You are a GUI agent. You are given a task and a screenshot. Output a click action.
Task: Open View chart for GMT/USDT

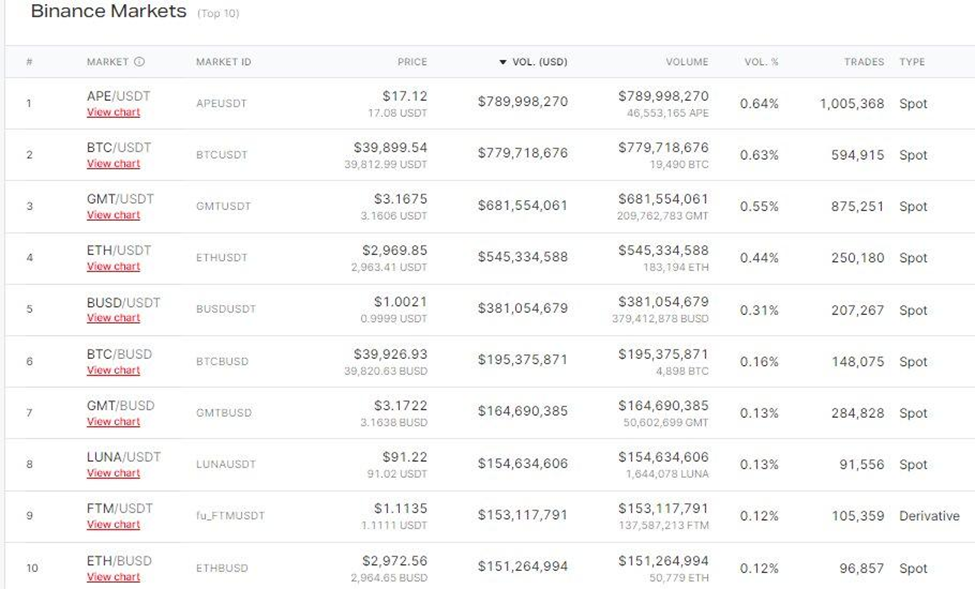coord(113,215)
